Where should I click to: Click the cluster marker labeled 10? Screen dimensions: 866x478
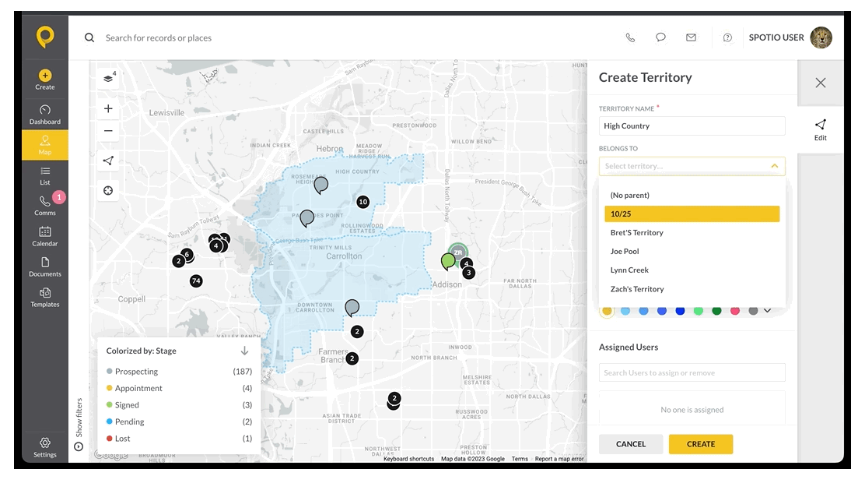click(363, 202)
